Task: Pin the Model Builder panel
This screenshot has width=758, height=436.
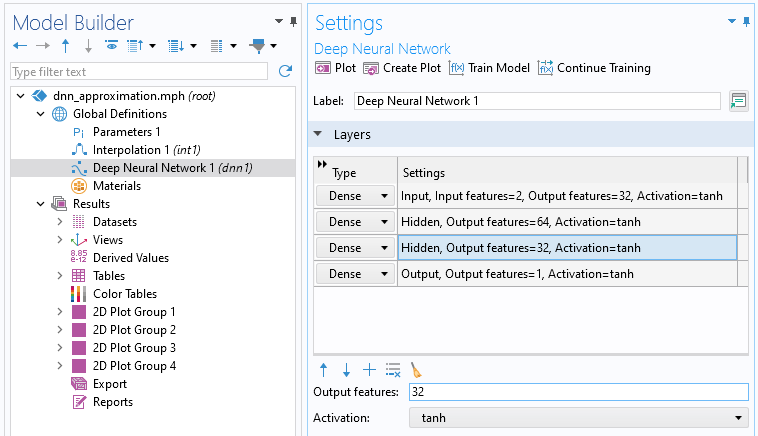Action: (293, 21)
